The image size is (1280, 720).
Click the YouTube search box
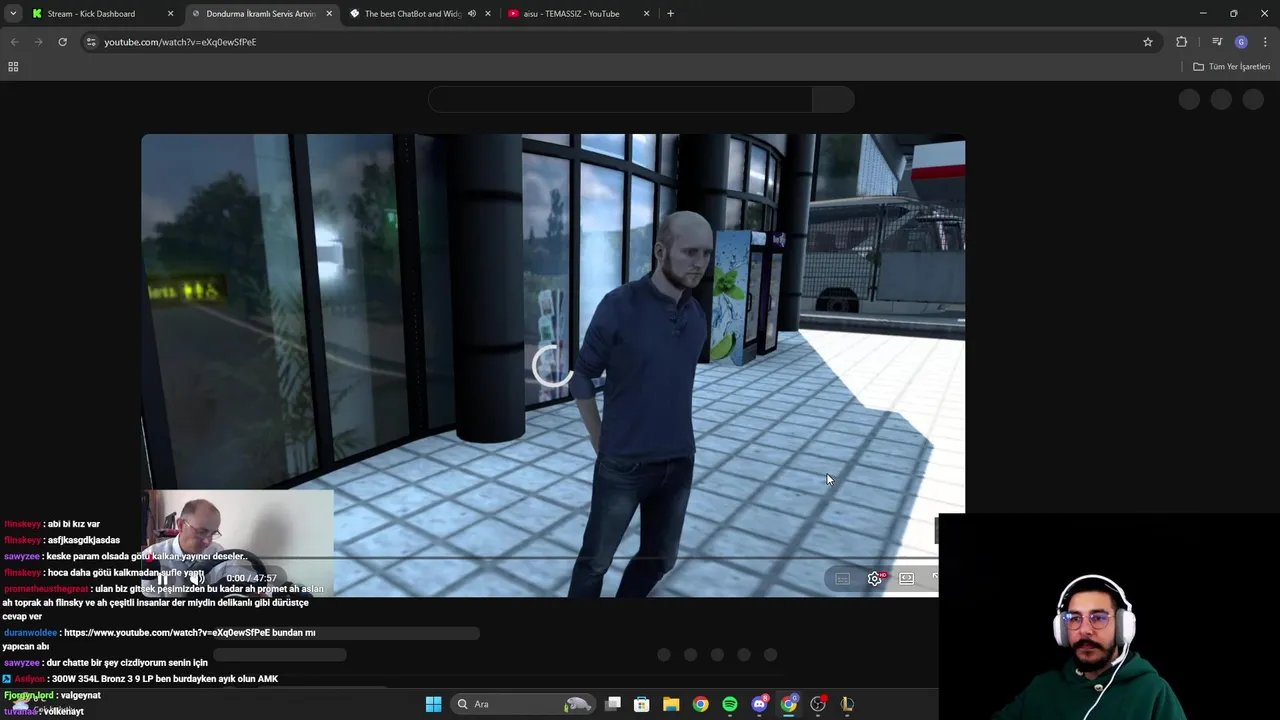[x=620, y=99]
